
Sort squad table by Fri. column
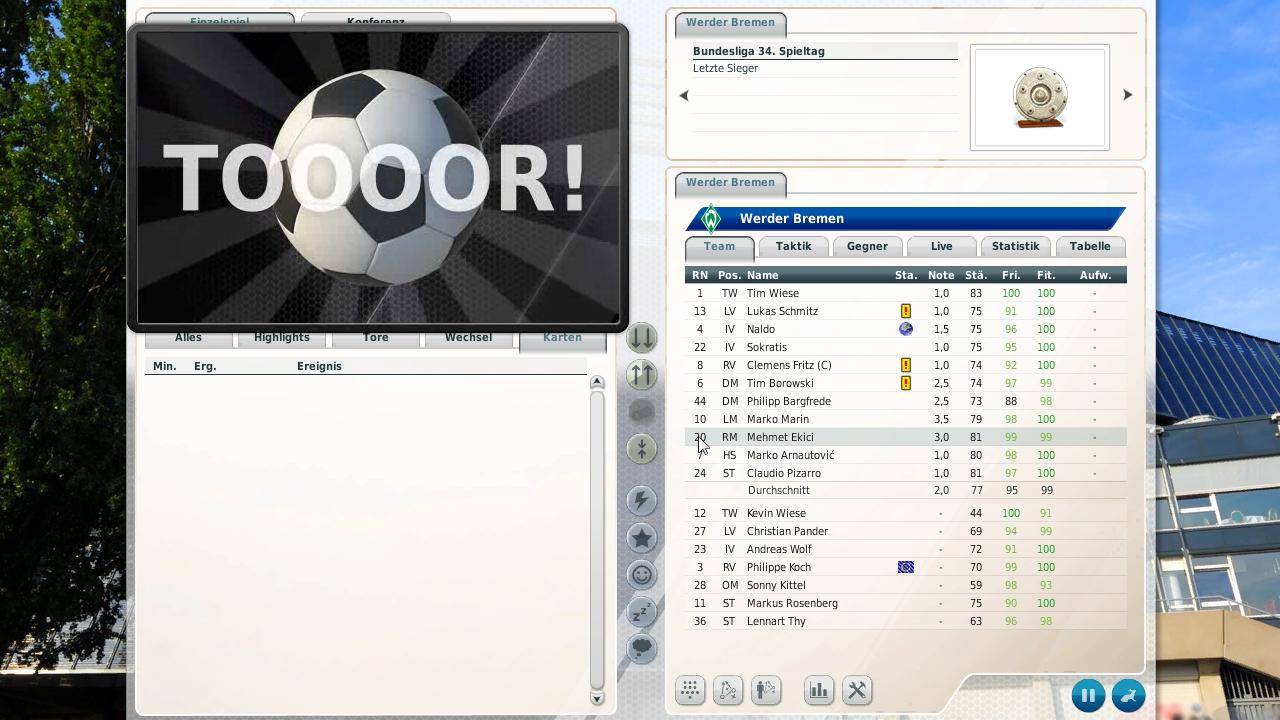[1011, 275]
